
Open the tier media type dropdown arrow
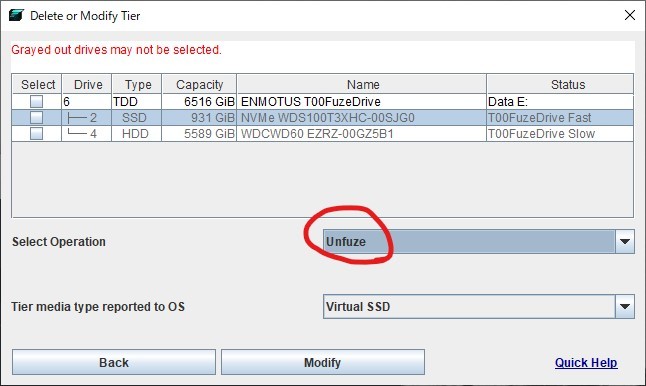click(x=625, y=306)
